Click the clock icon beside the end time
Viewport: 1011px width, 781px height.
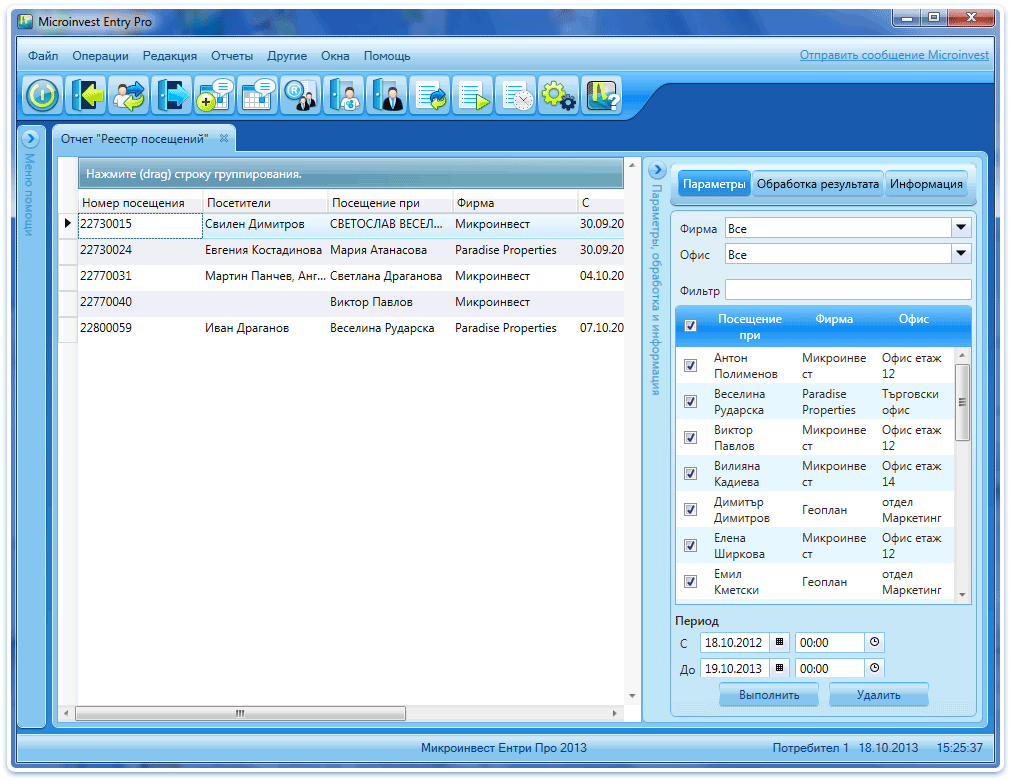point(874,667)
